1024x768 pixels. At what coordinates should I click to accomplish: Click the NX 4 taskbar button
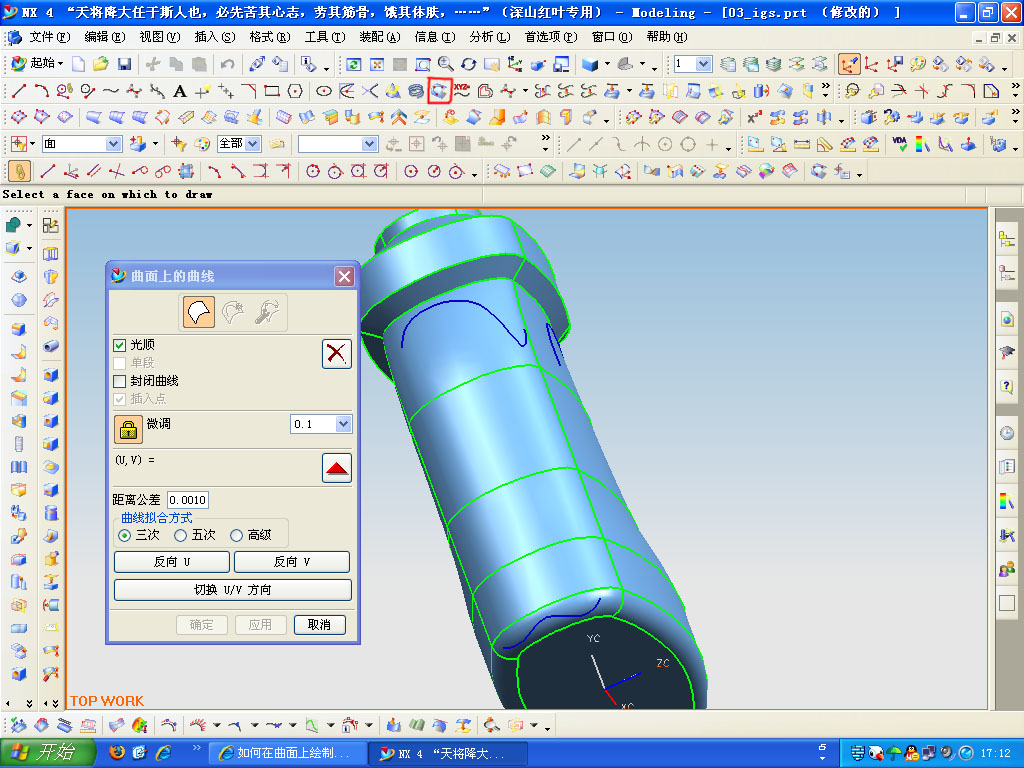tap(448, 753)
